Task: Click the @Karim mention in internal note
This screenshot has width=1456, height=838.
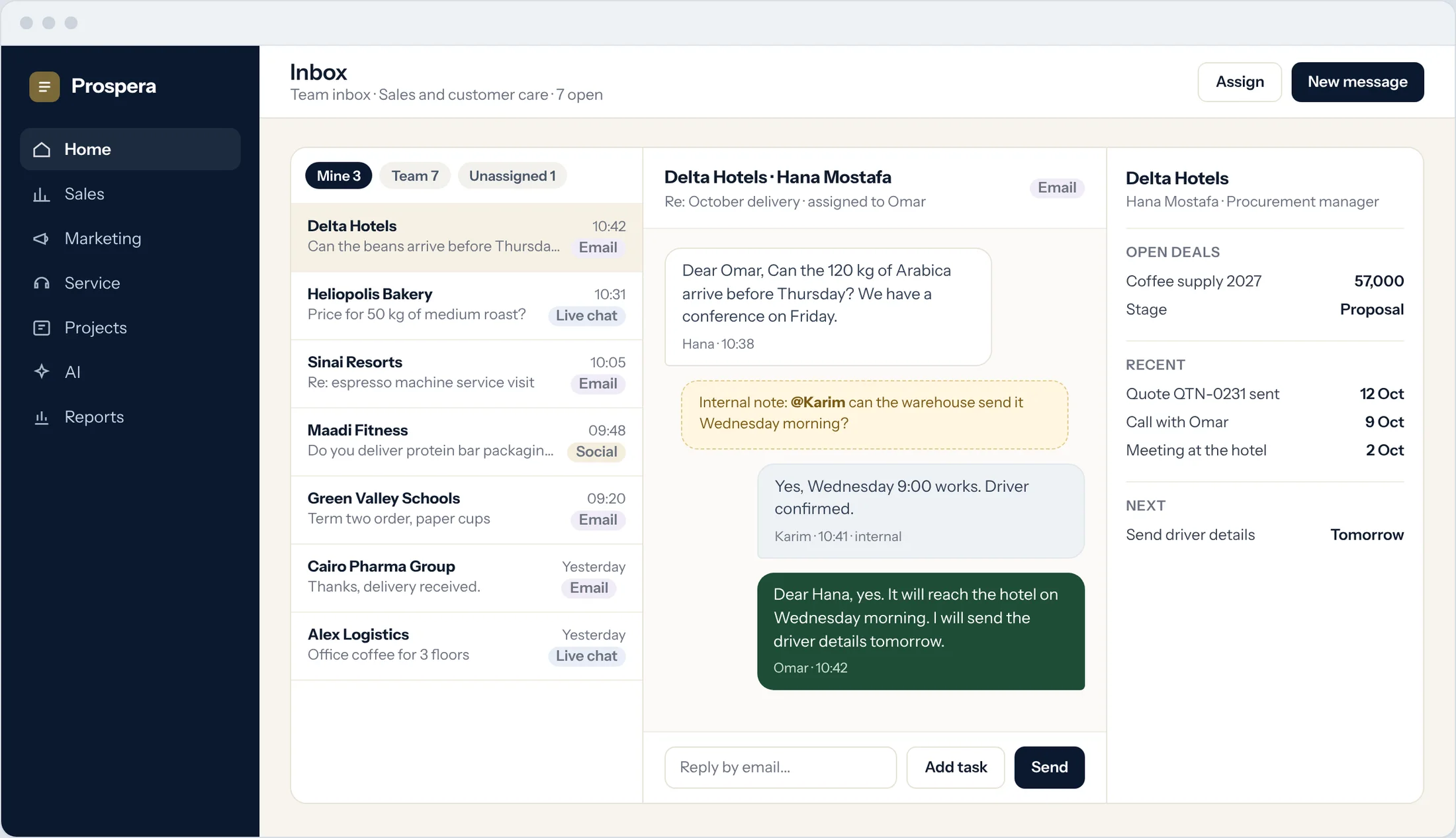Action: pos(817,402)
